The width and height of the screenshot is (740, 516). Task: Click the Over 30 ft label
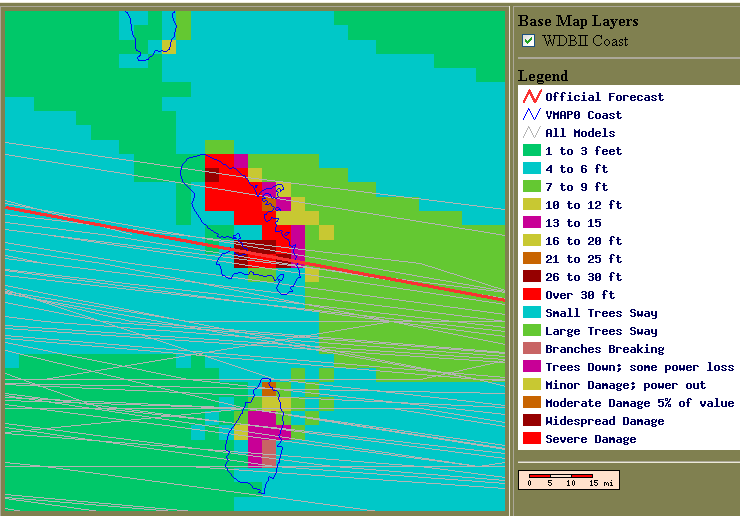(x=580, y=295)
